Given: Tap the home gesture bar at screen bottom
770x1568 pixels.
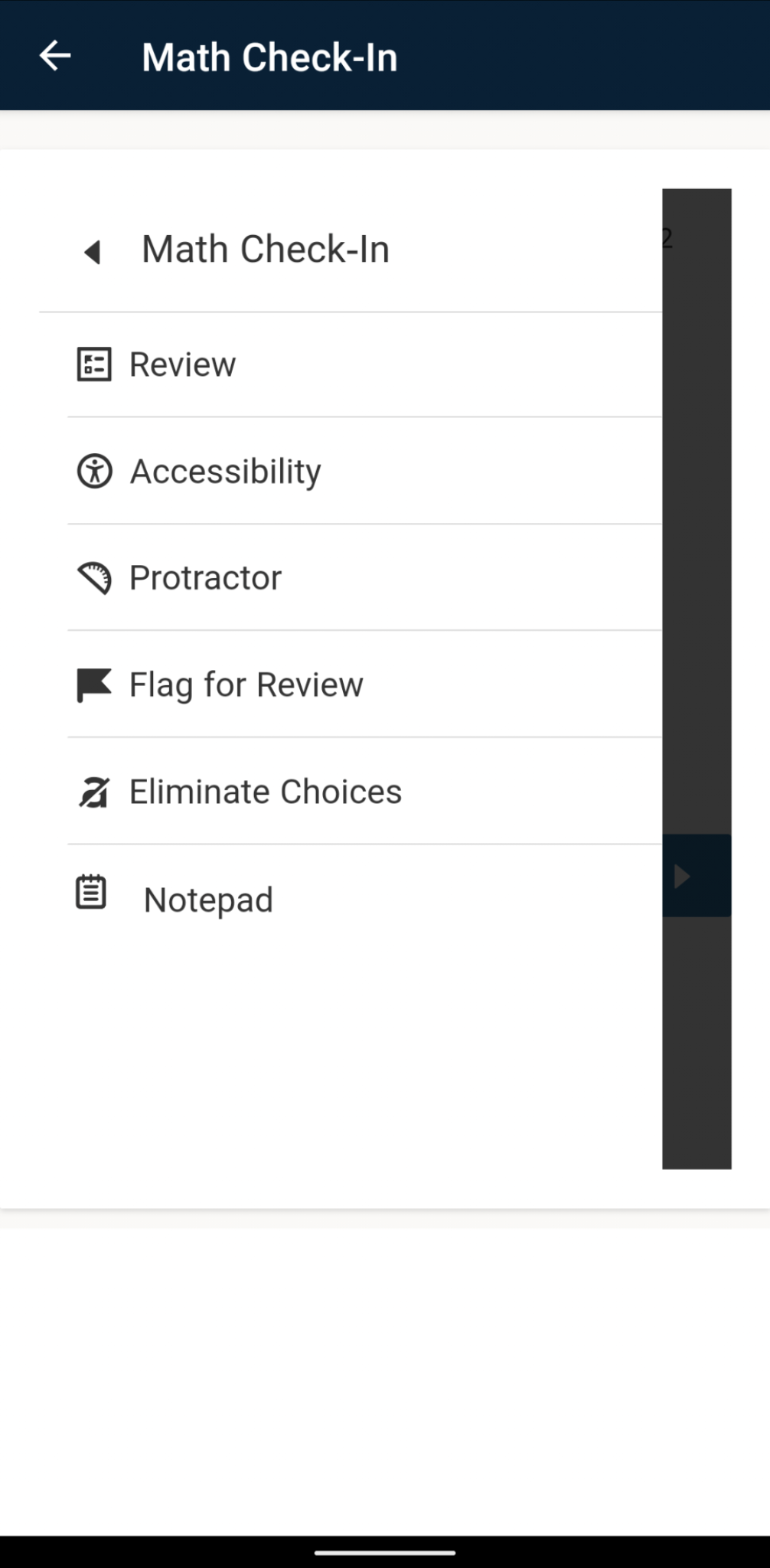Looking at the screenshot, I should point(385,1553).
